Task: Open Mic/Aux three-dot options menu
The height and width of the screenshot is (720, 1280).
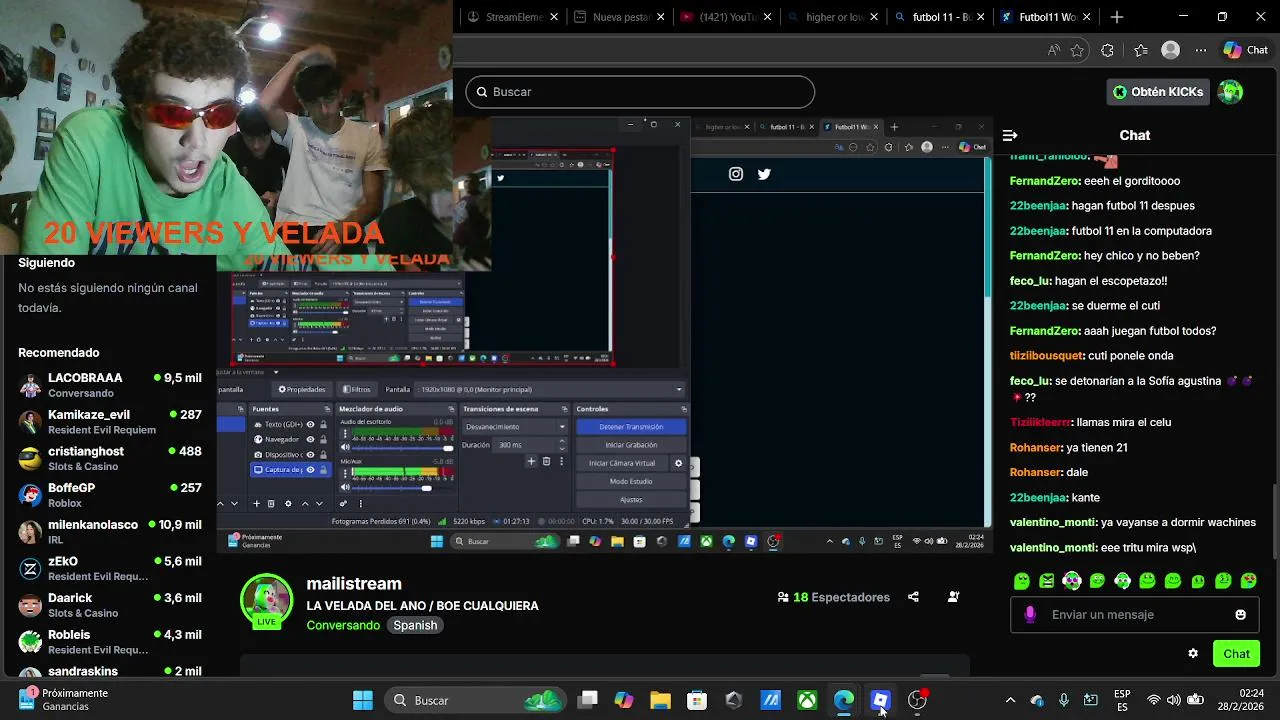Action: 345,473
